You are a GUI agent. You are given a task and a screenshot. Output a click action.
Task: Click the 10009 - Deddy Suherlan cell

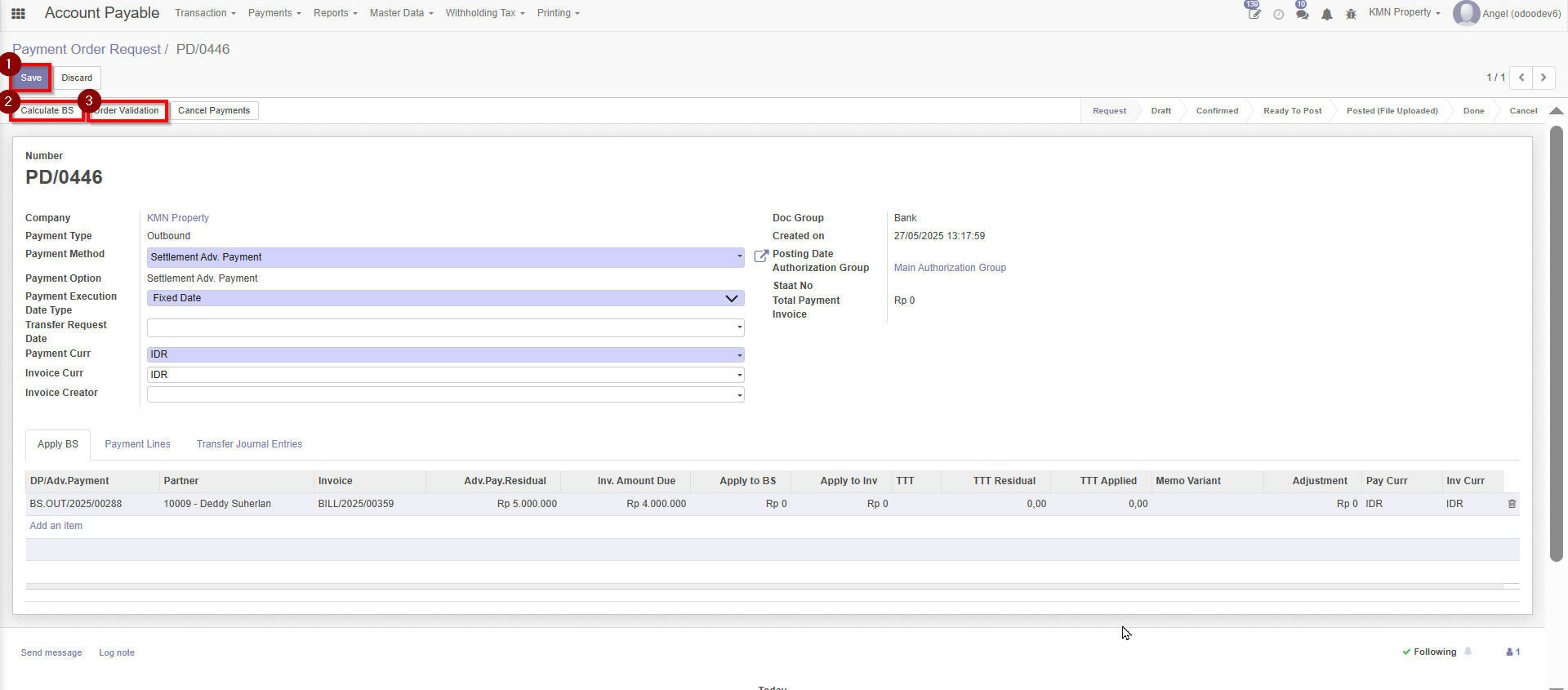(x=237, y=504)
